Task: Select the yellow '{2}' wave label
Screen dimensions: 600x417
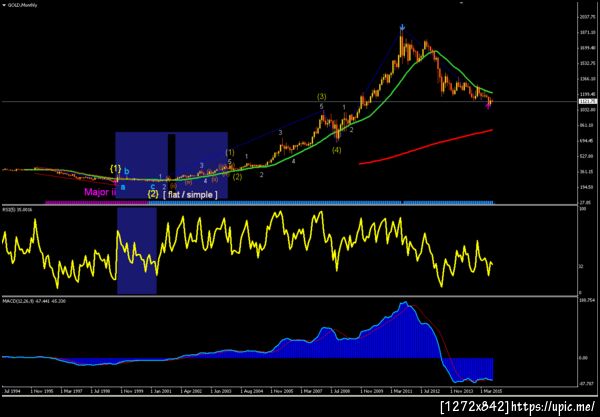Action: (153, 194)
